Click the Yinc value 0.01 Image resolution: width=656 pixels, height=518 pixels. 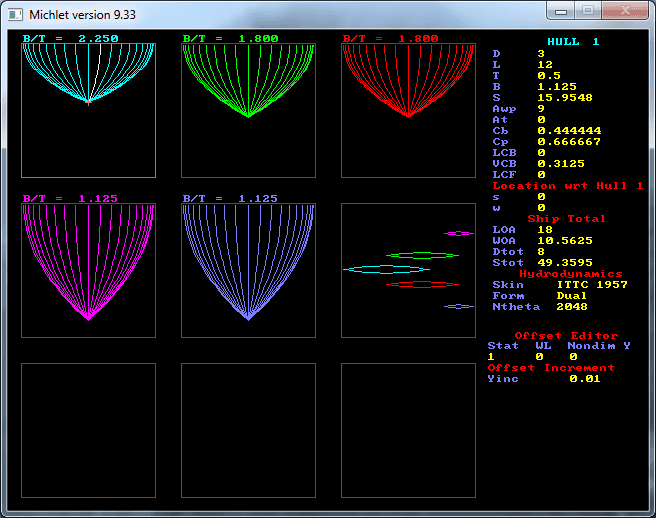pyautogui.click(x=585, y=379)
